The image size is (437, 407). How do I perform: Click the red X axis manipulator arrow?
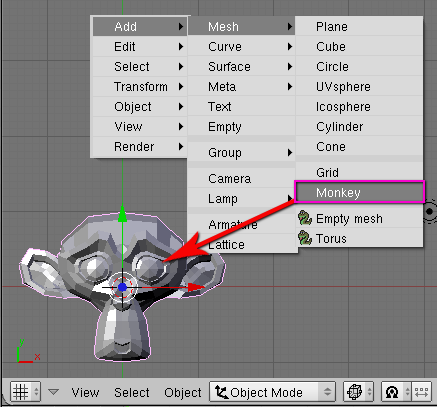pos(196,287)
